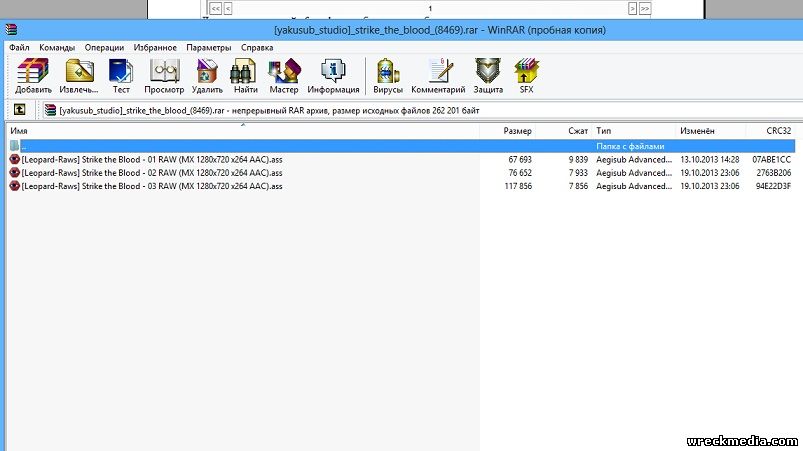Open the Операции menu
Image resolution: width=803 pixels, height=451 pixels.
(x=104, y=47)
